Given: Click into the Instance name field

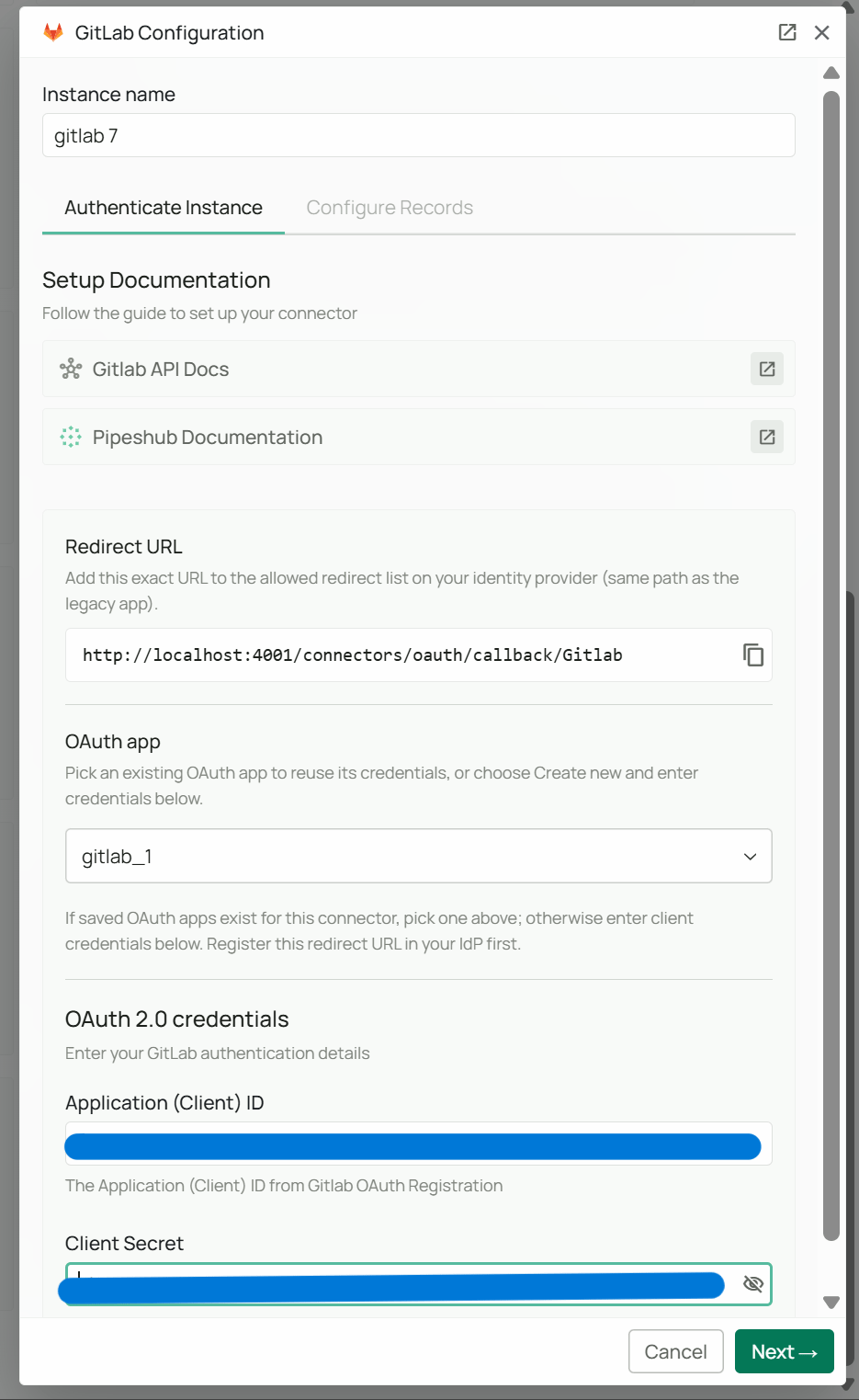Looking at the screenshot, I should (419, 135).
